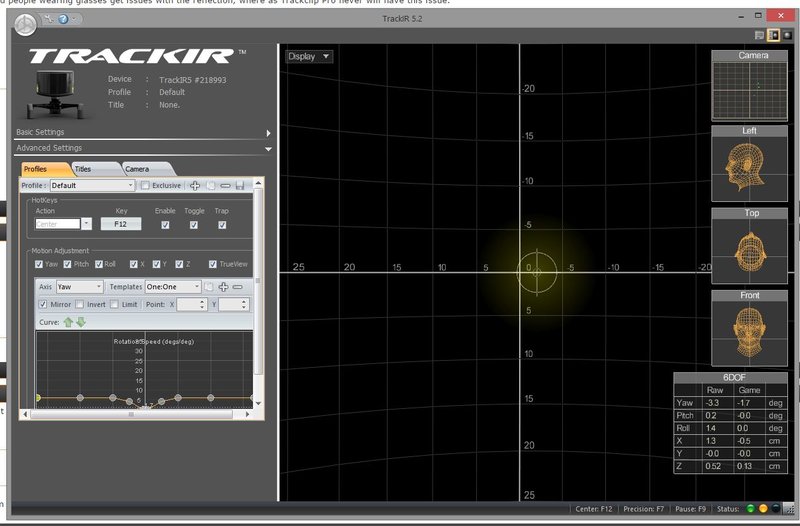This screenshot has width=800, height=526.
Task: Switch to the Profiles tab
Action: point(45,169)
